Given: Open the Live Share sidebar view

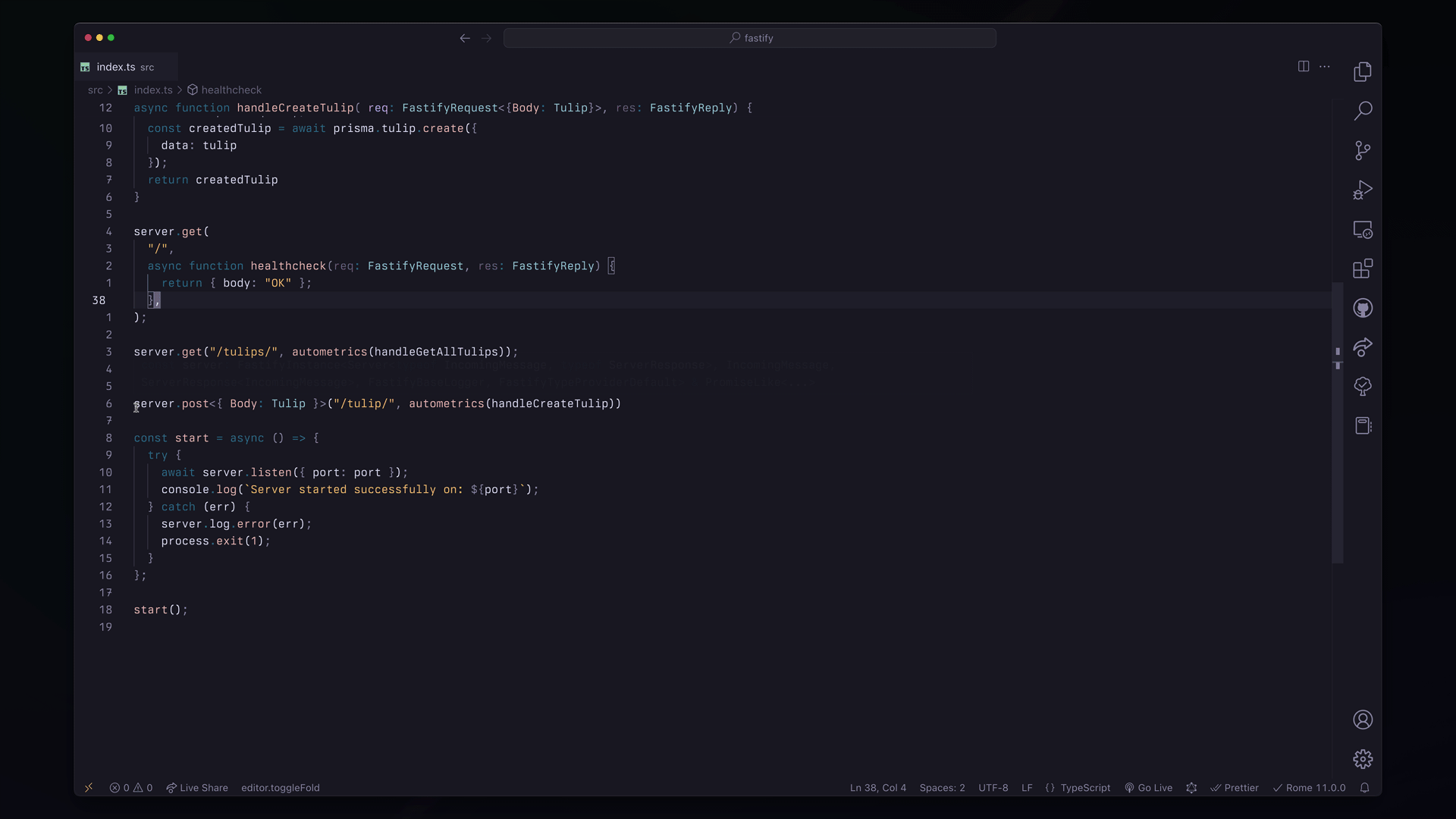Looking at the screenshot, I should tap(1363, 347).
